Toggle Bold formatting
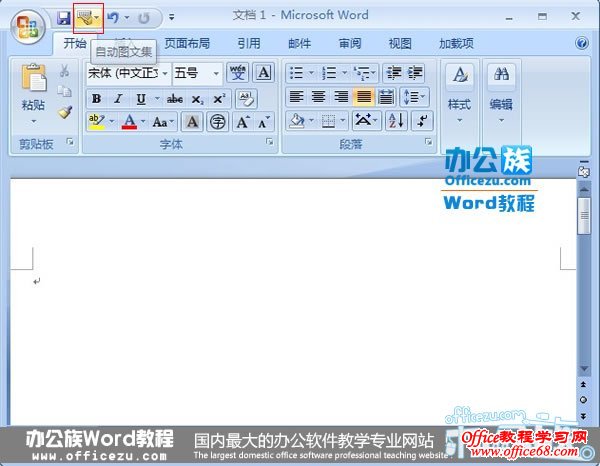This screenshot has height=466, width=600. (96, 99)
